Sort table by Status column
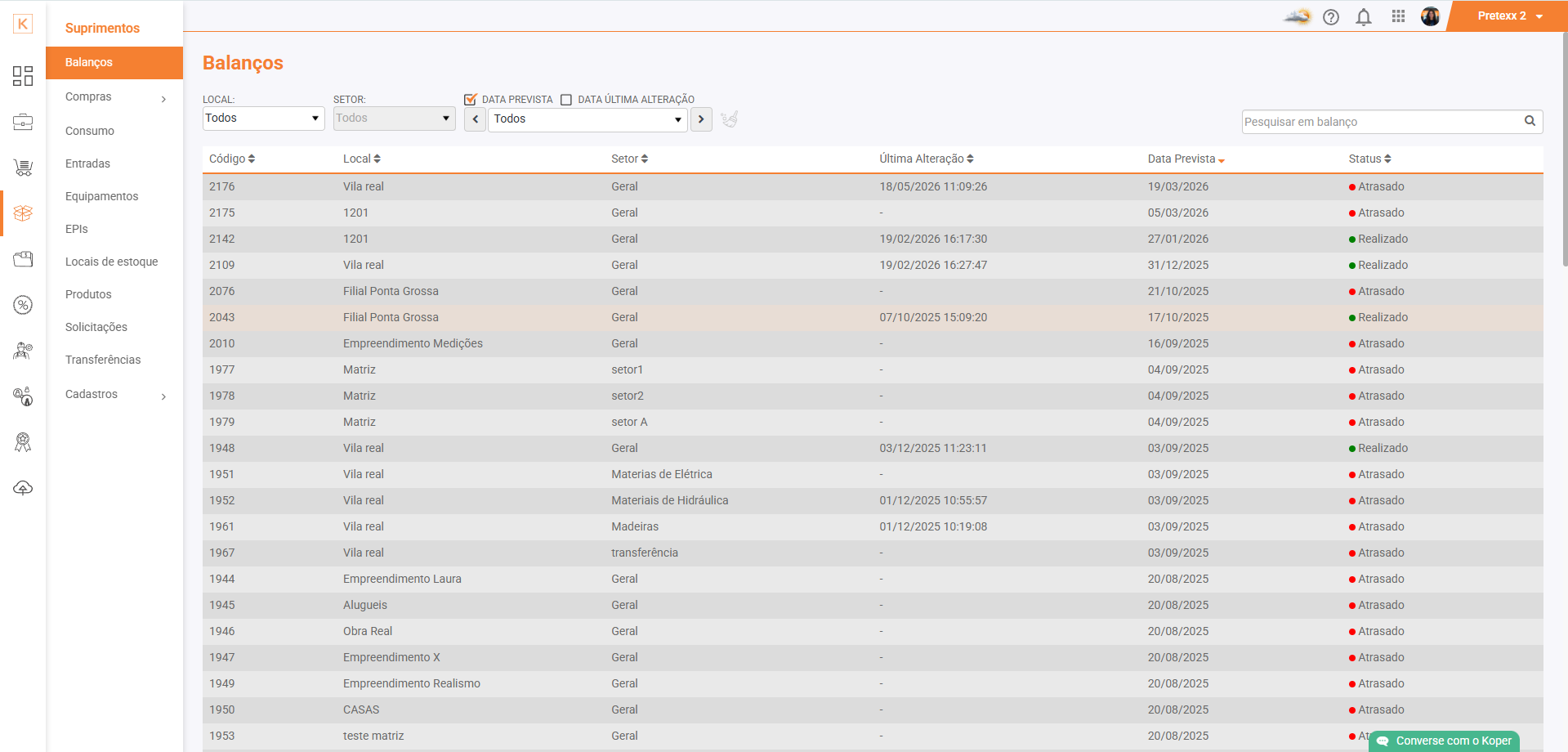This screenshot has width=1568, height=752. coord(1370,159)
